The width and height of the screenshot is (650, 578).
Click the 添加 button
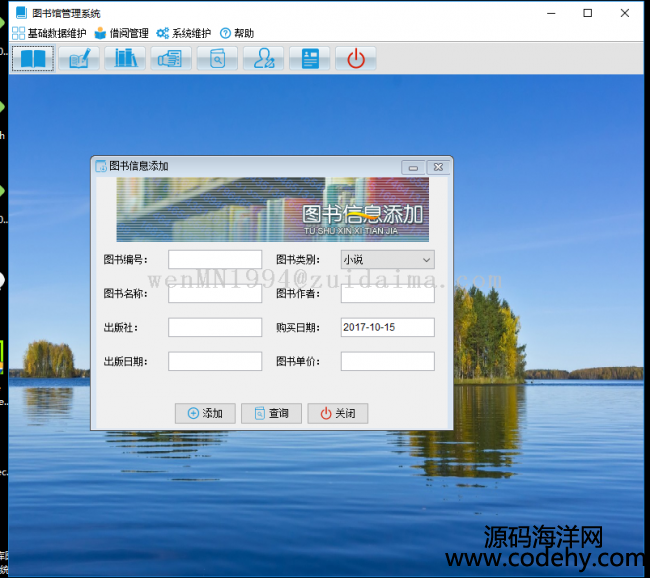(x=205, y=413)
